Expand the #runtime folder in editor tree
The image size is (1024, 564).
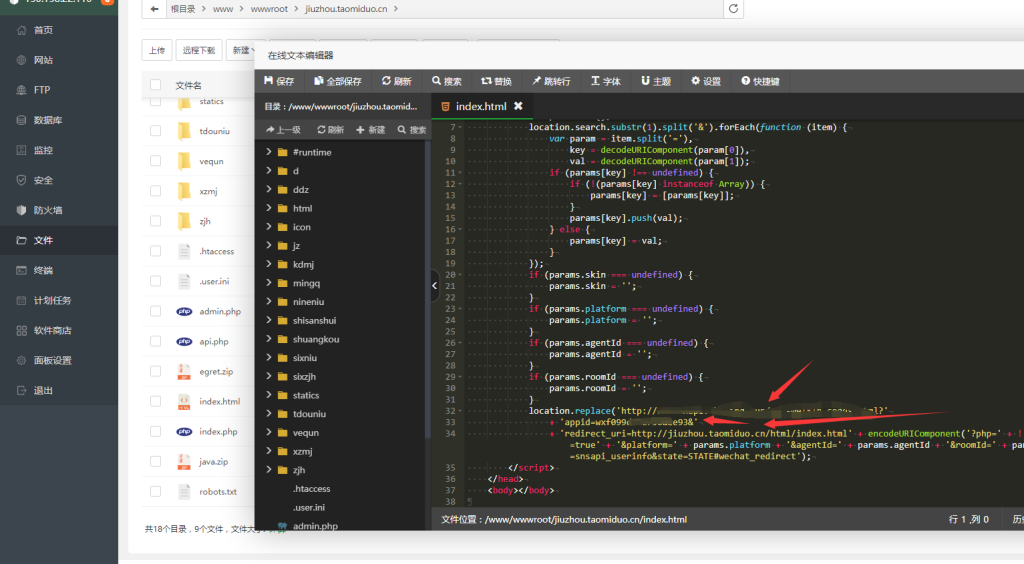click(269, 152)
